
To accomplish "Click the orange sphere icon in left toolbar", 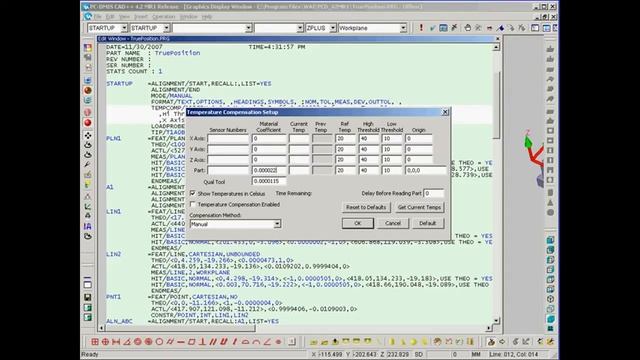I will click(x=87, y=90).
